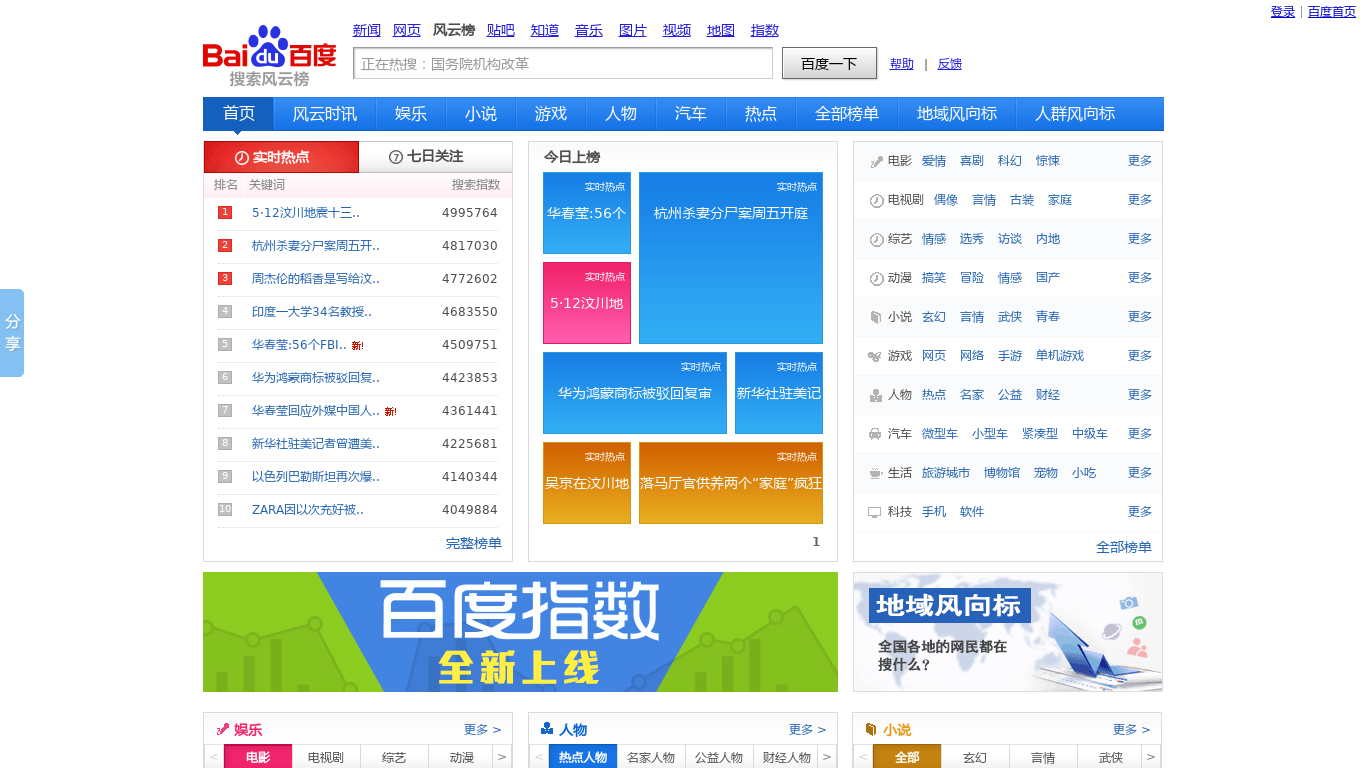This screenshot has height=768, width=1366.
Task: Click the film icon beside 电影 category
Action: (x=876, y=161)
